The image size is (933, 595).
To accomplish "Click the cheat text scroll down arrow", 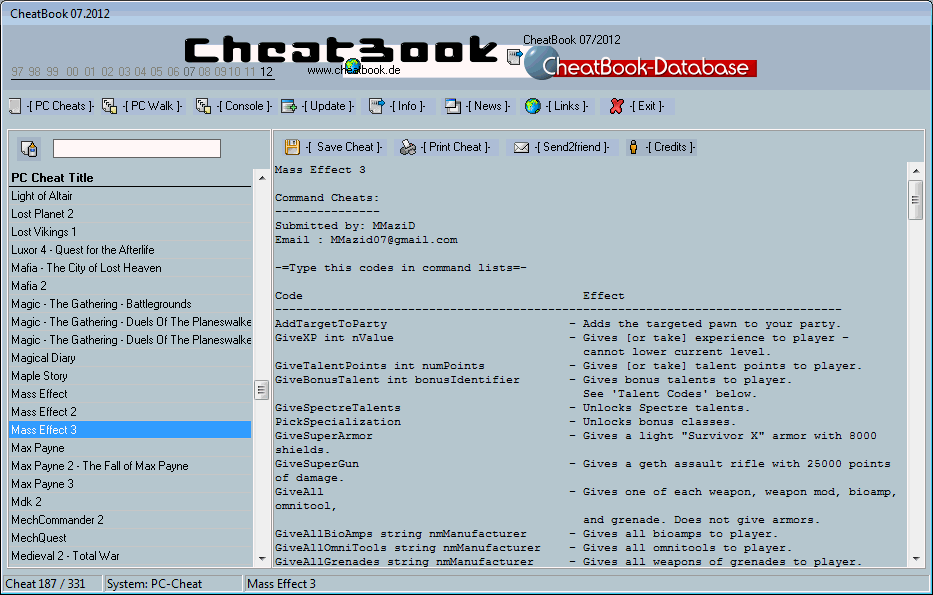I will (x=915, y=559).
